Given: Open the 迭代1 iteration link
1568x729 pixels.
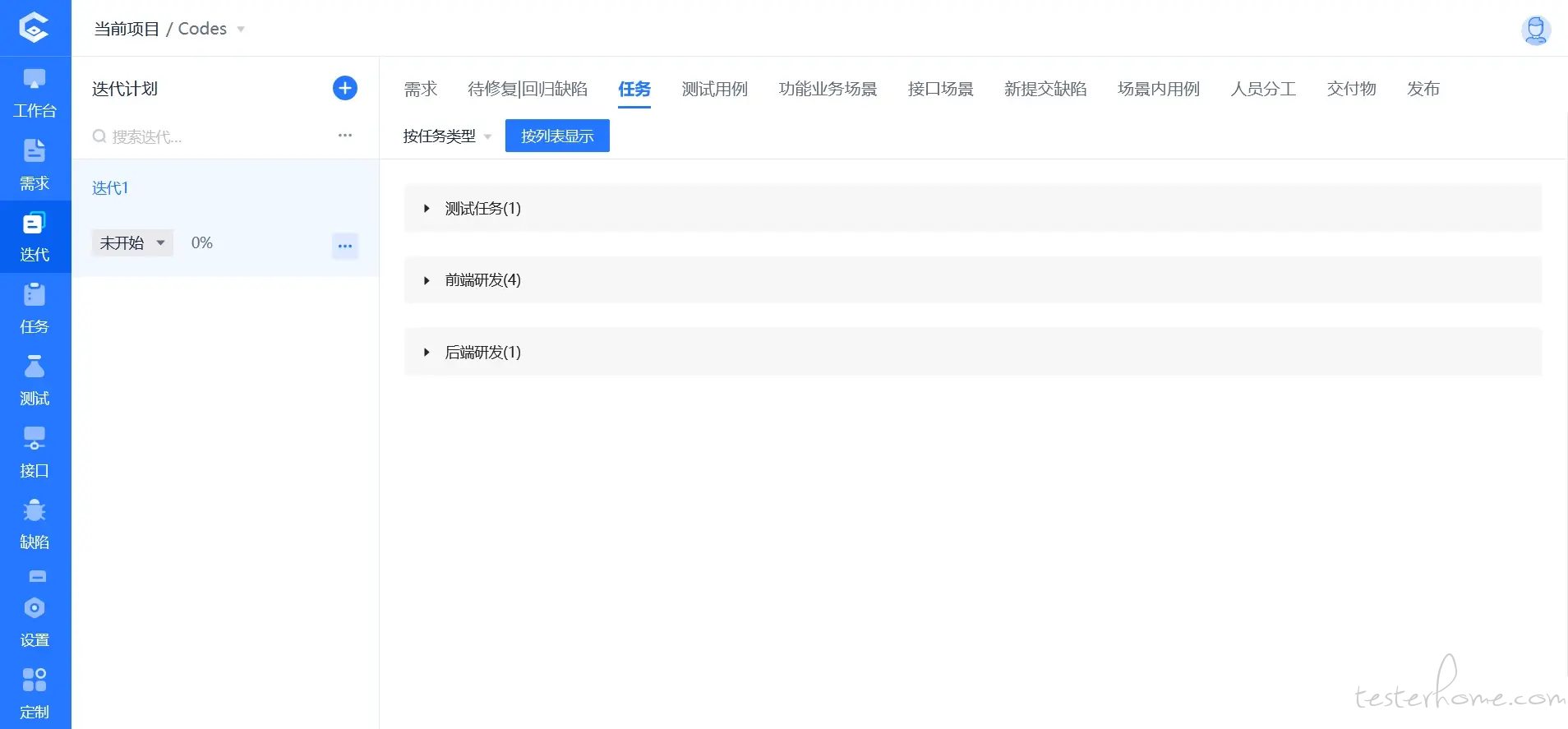Looking at the screenshot, I should (110, 188).
